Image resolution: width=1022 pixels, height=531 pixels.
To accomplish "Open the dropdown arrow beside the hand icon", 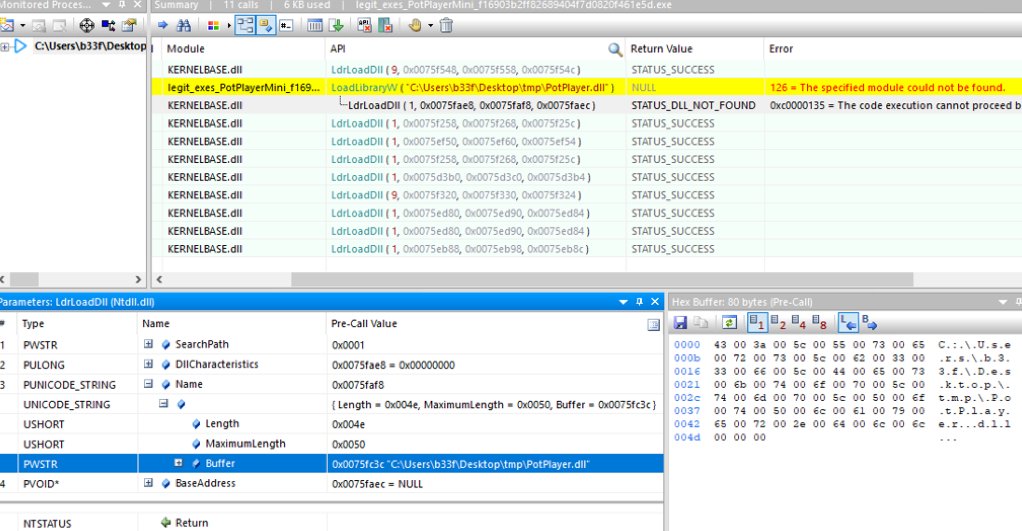I will [x=430, y=26].
